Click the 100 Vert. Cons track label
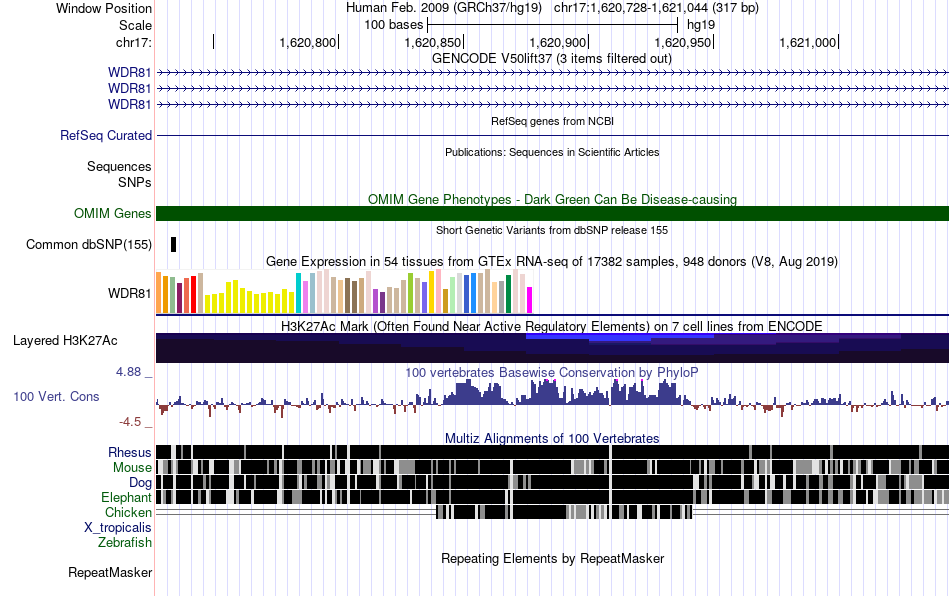The height and width of the screenshot is (596, 950). click(x=56, y=397)
